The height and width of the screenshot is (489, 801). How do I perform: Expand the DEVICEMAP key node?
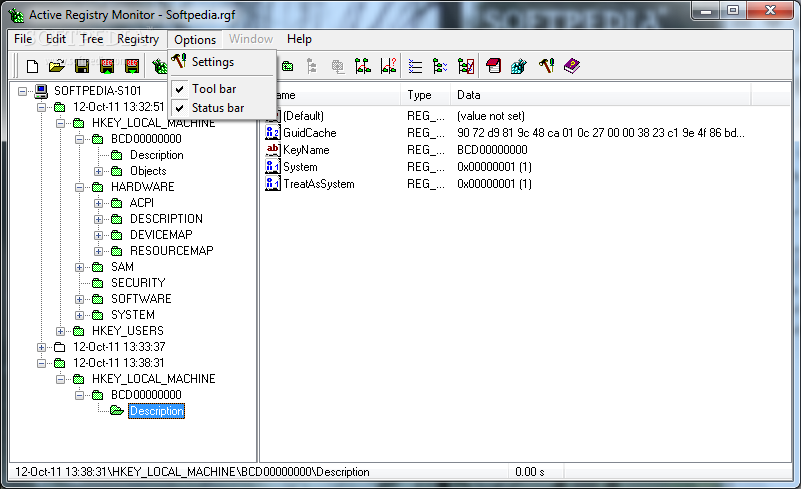99,235
